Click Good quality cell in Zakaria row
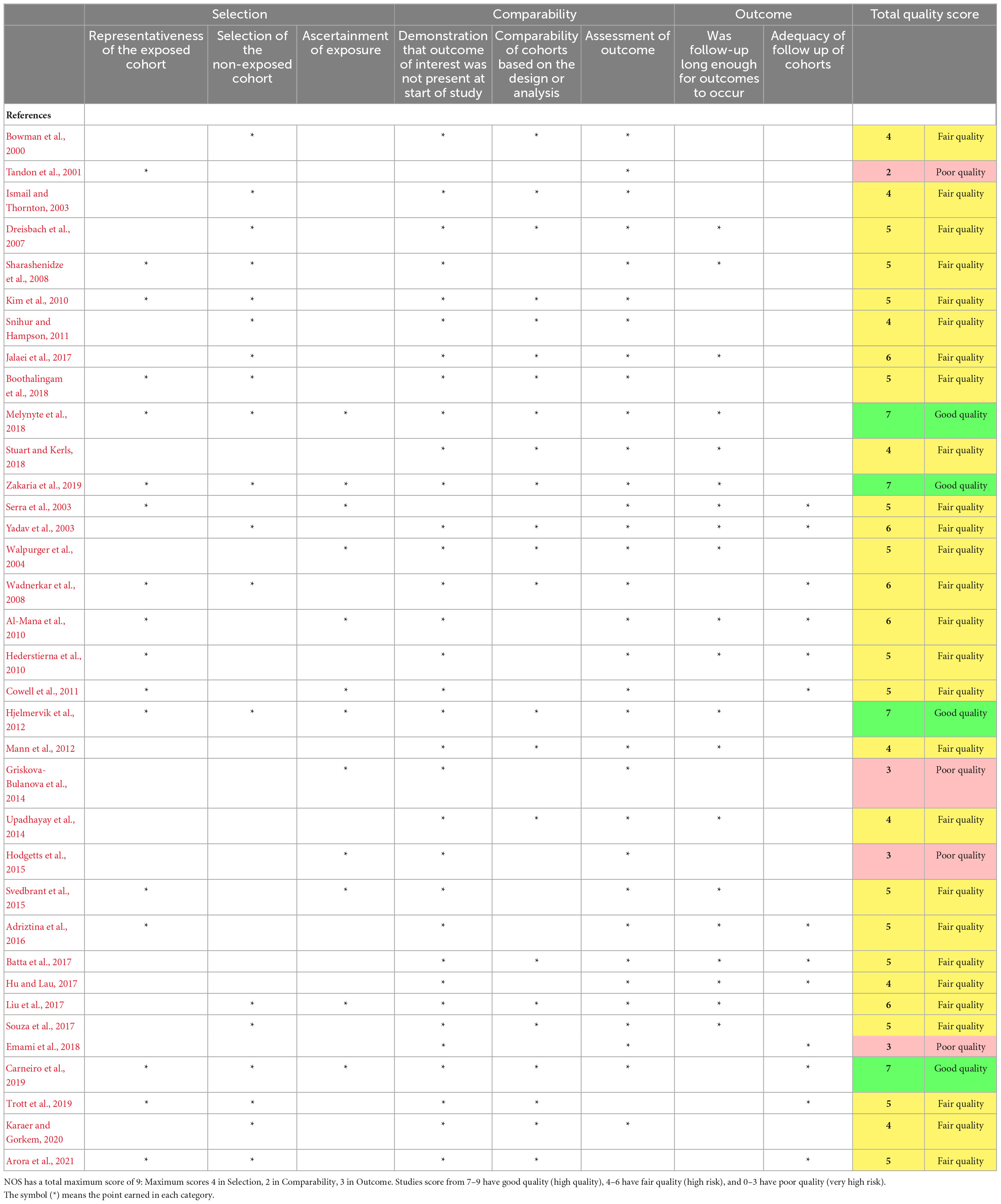The width and height of the screenshot is (1001, 1204). (x=960, y=485)
